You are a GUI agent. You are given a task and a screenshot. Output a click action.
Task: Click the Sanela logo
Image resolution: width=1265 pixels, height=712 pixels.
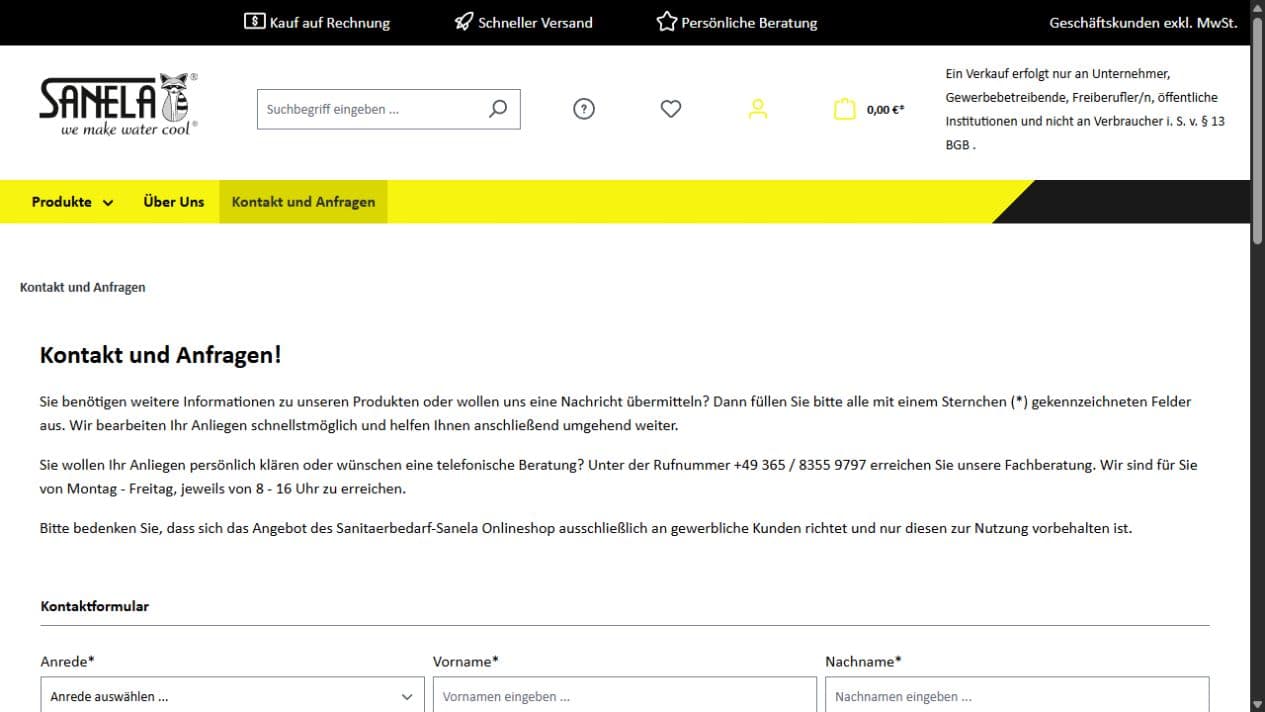click(x=118, y=104)
